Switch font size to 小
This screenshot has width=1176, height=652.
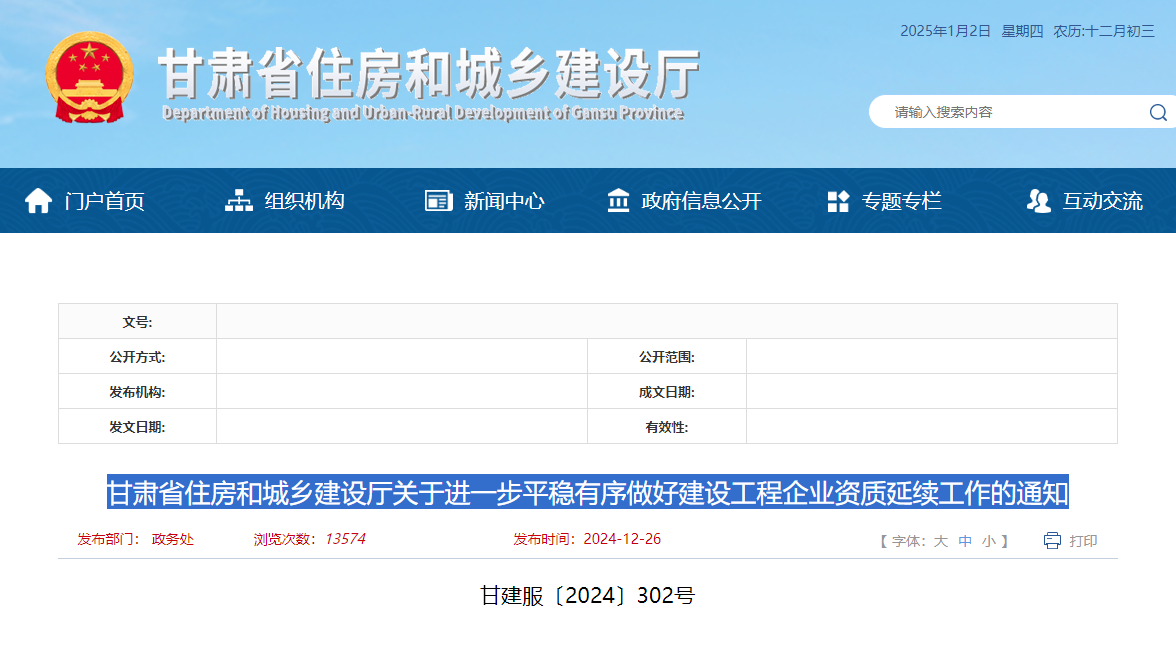coord(989,539)
